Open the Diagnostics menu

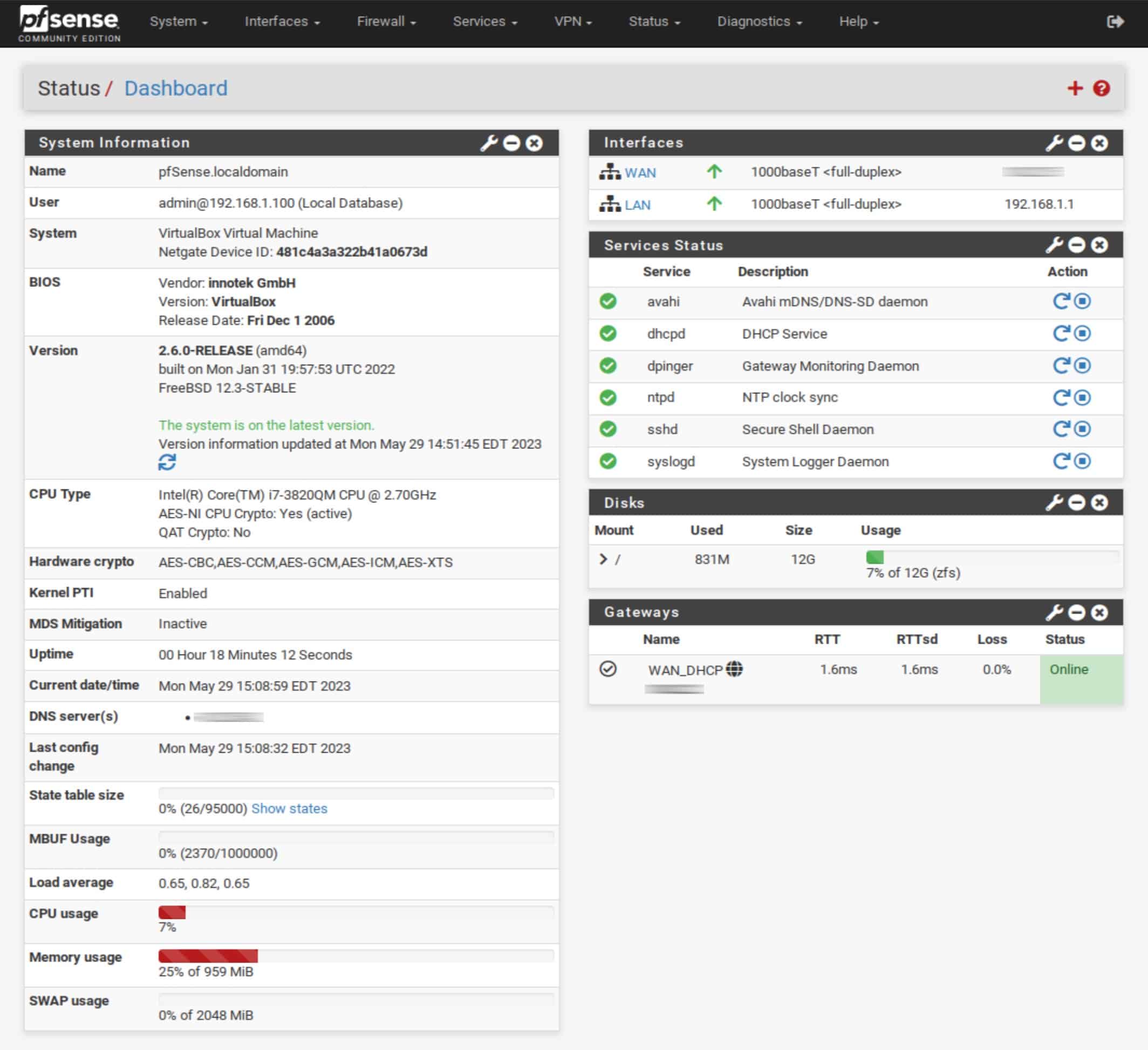coord(760,22)
